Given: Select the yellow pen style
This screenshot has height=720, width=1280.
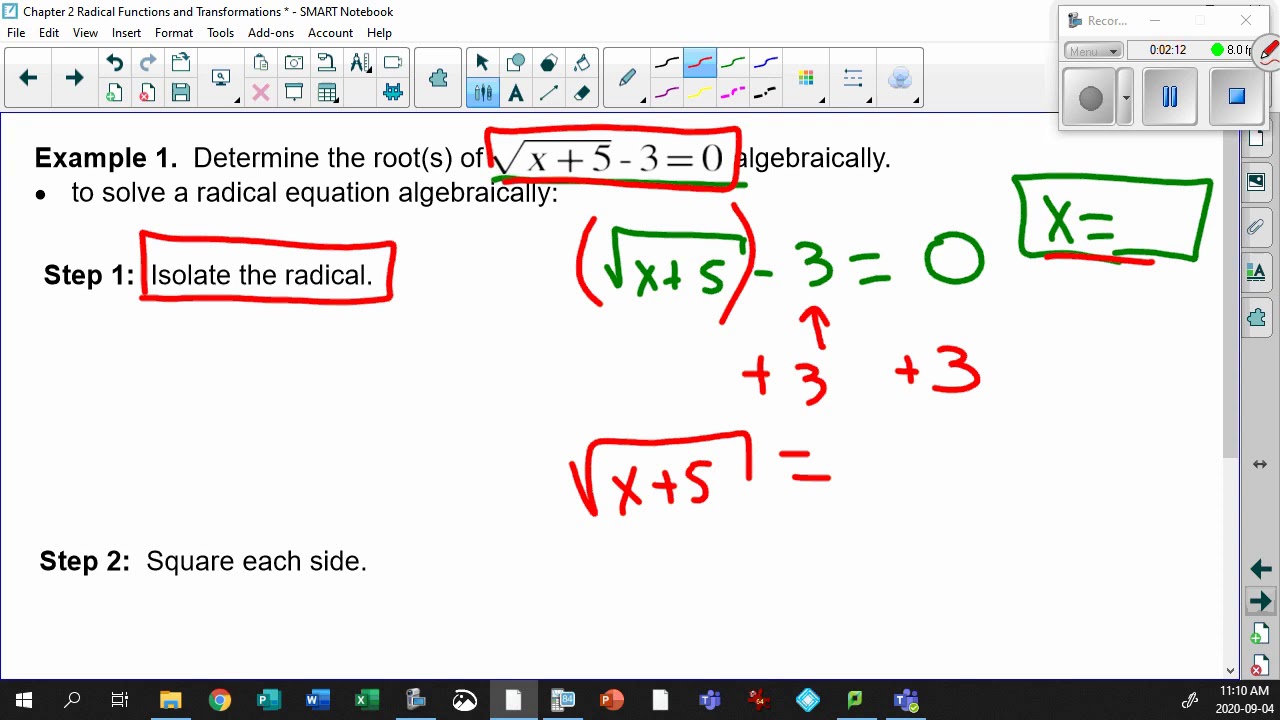Looking at the screenshot, I should pyautogui.click(x=699, y=93).
